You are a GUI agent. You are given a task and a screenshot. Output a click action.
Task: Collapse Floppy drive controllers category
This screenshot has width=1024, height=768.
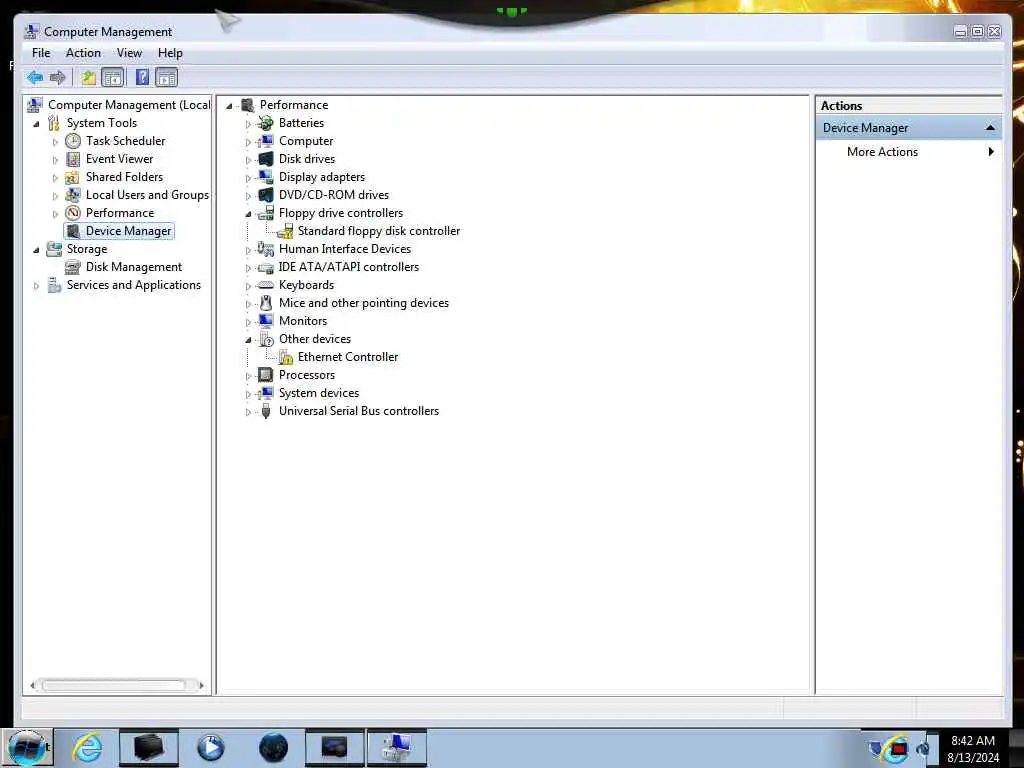(248, 214)
